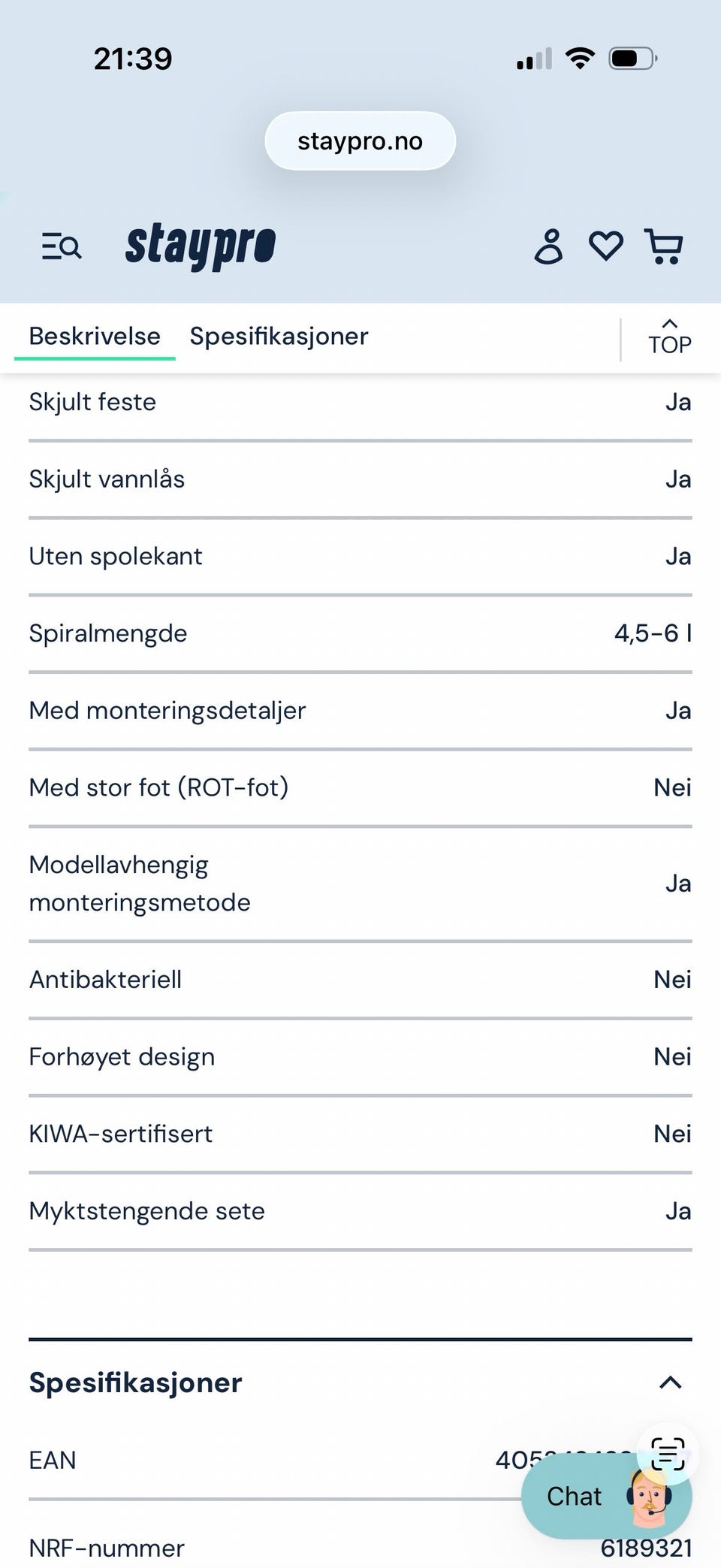Open the wishlist heart icon
The height and width of the screenshot is (1568, 721).
coord(606,246)
